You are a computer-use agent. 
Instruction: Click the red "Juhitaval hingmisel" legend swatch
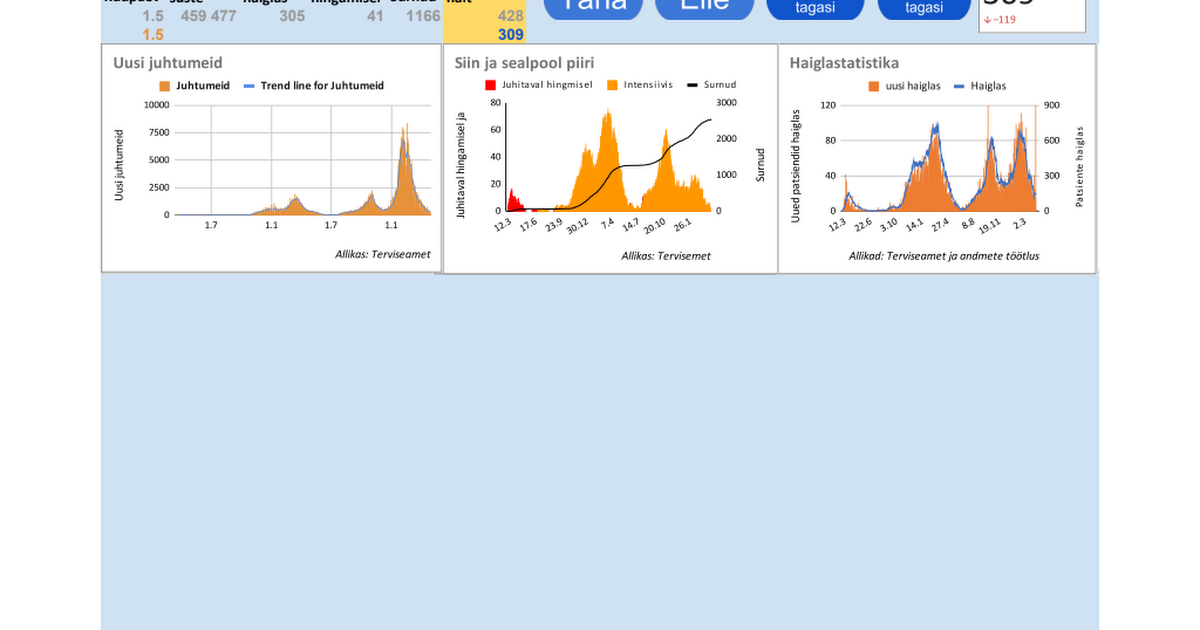coord(490,85)
